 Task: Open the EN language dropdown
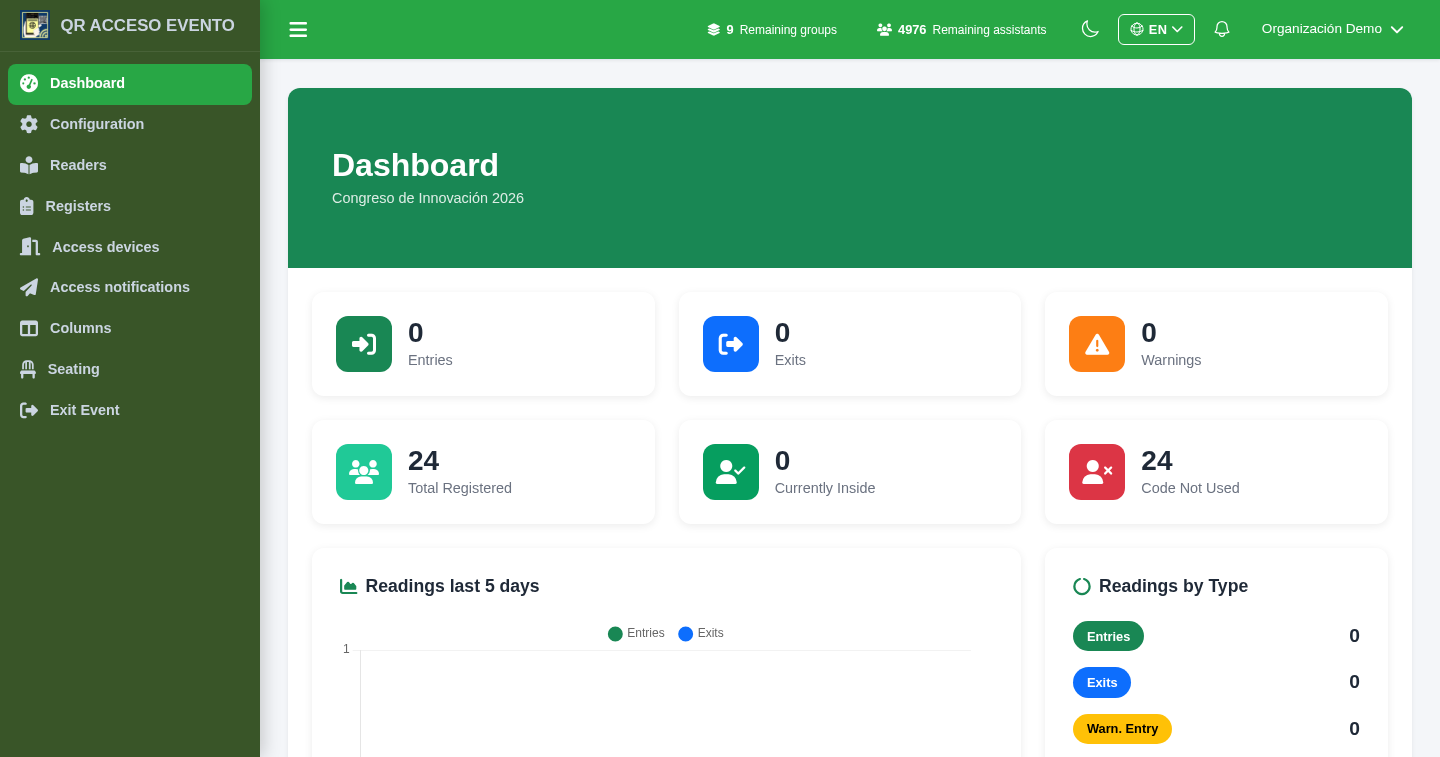pyautogui.click(x=1156, y=29)
